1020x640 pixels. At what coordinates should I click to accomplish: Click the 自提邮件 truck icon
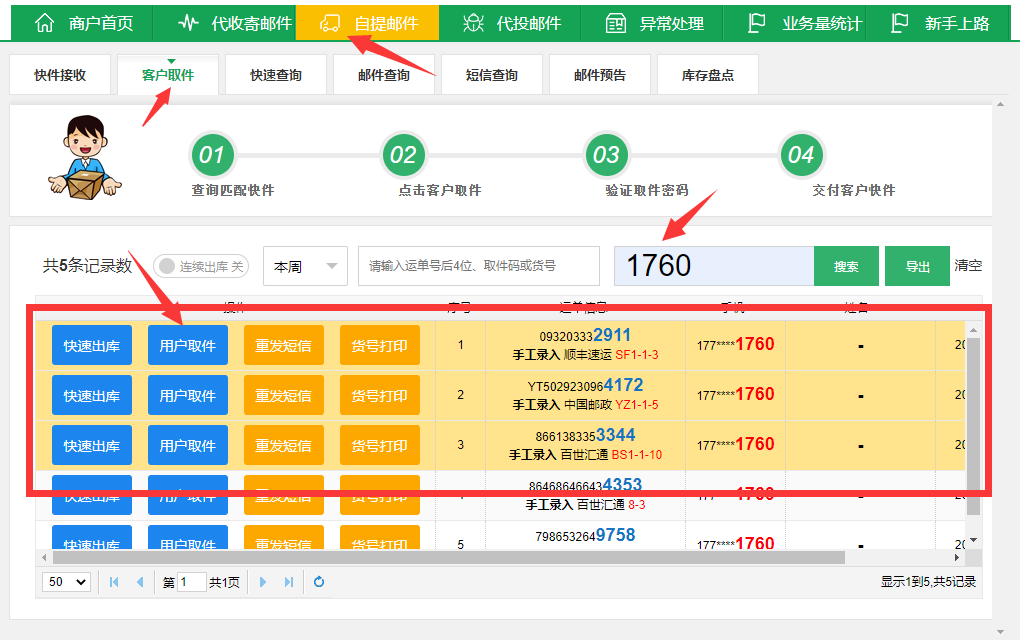332,20
